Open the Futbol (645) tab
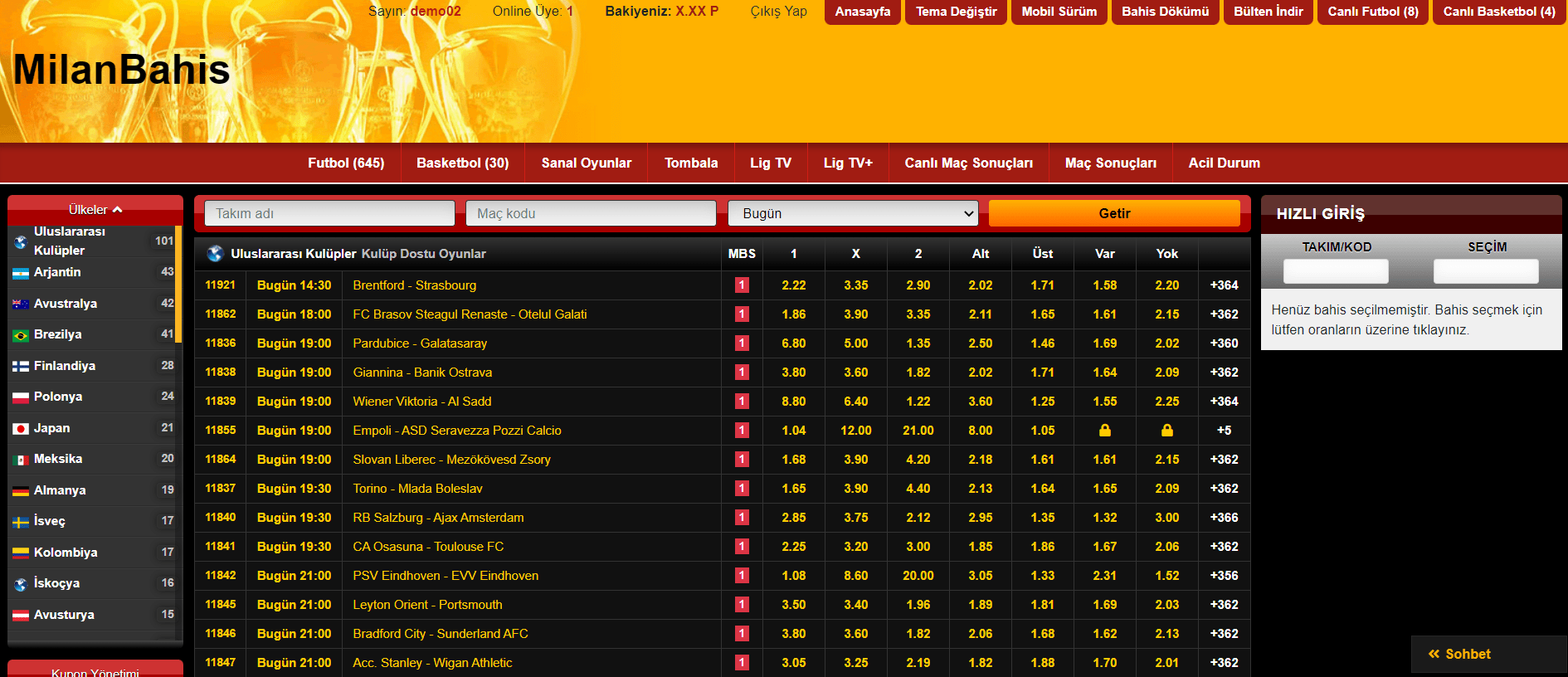Viewport: 1568px width, 677px height. click(x=346, y=163)
